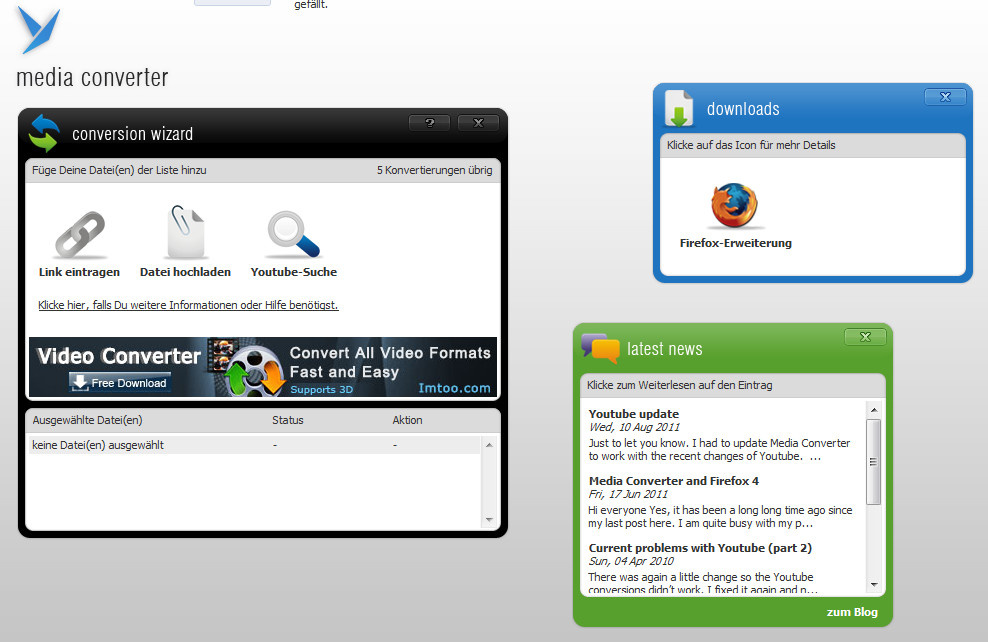Open the Youtube update news entry
The image size is (988, 642).
[x=634, y=414]
